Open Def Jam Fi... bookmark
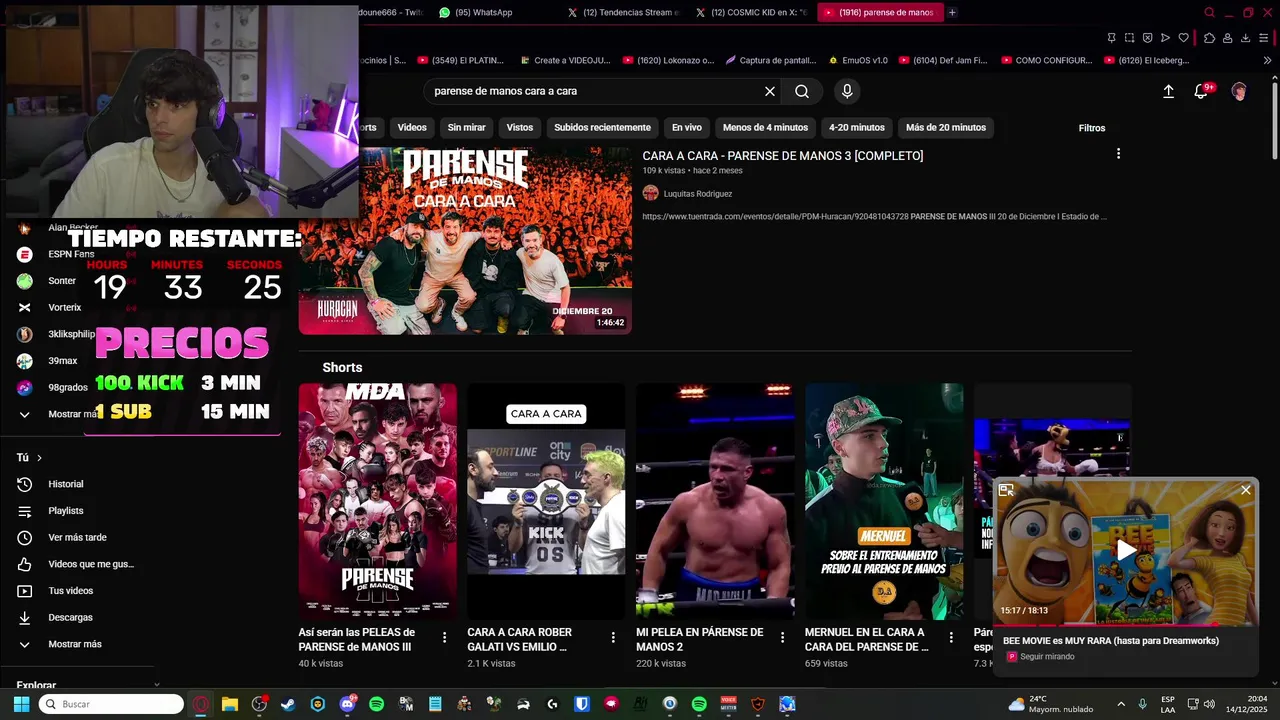1280x720 pixels. [943, 60]
